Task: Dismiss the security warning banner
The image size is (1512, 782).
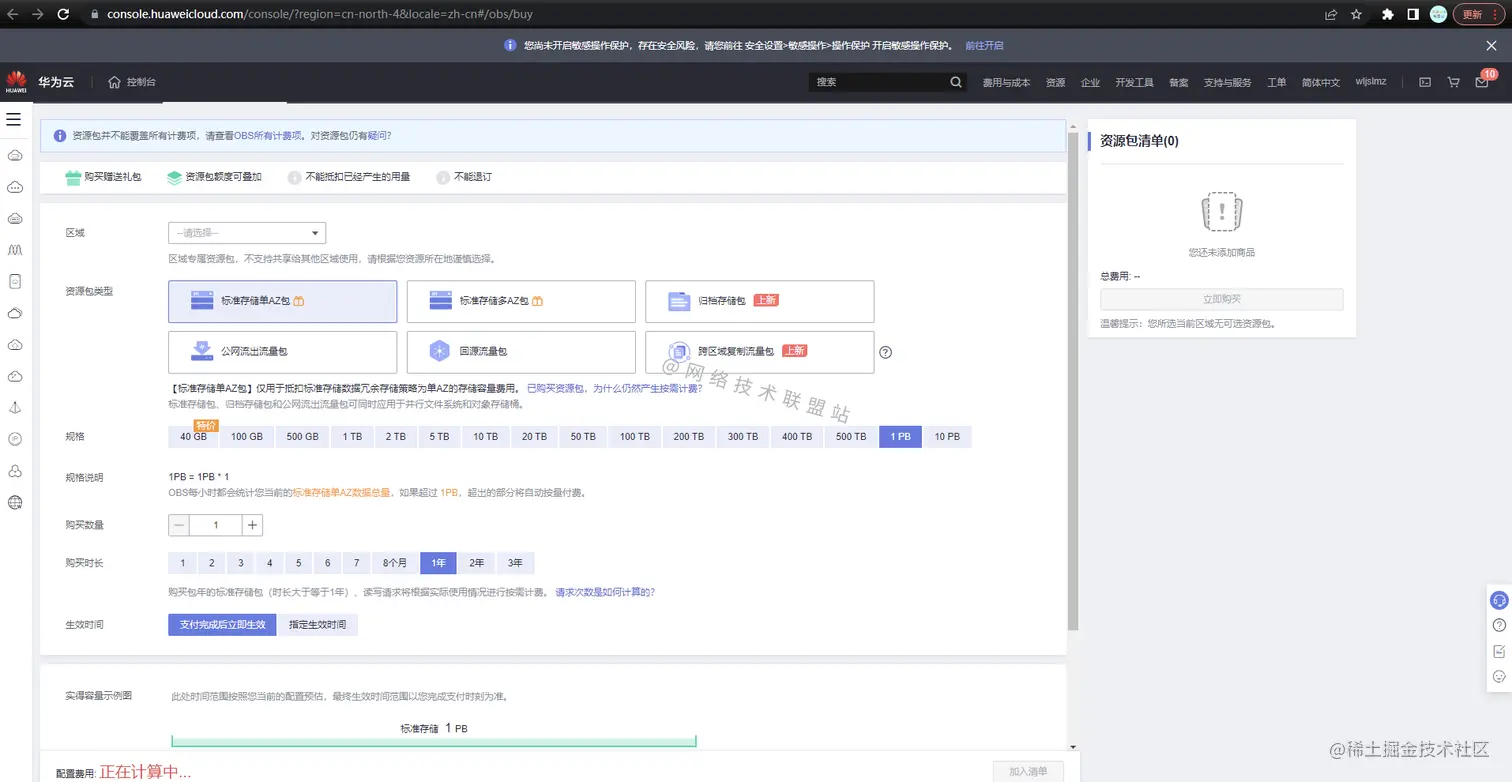Action: click(1491, 46)
